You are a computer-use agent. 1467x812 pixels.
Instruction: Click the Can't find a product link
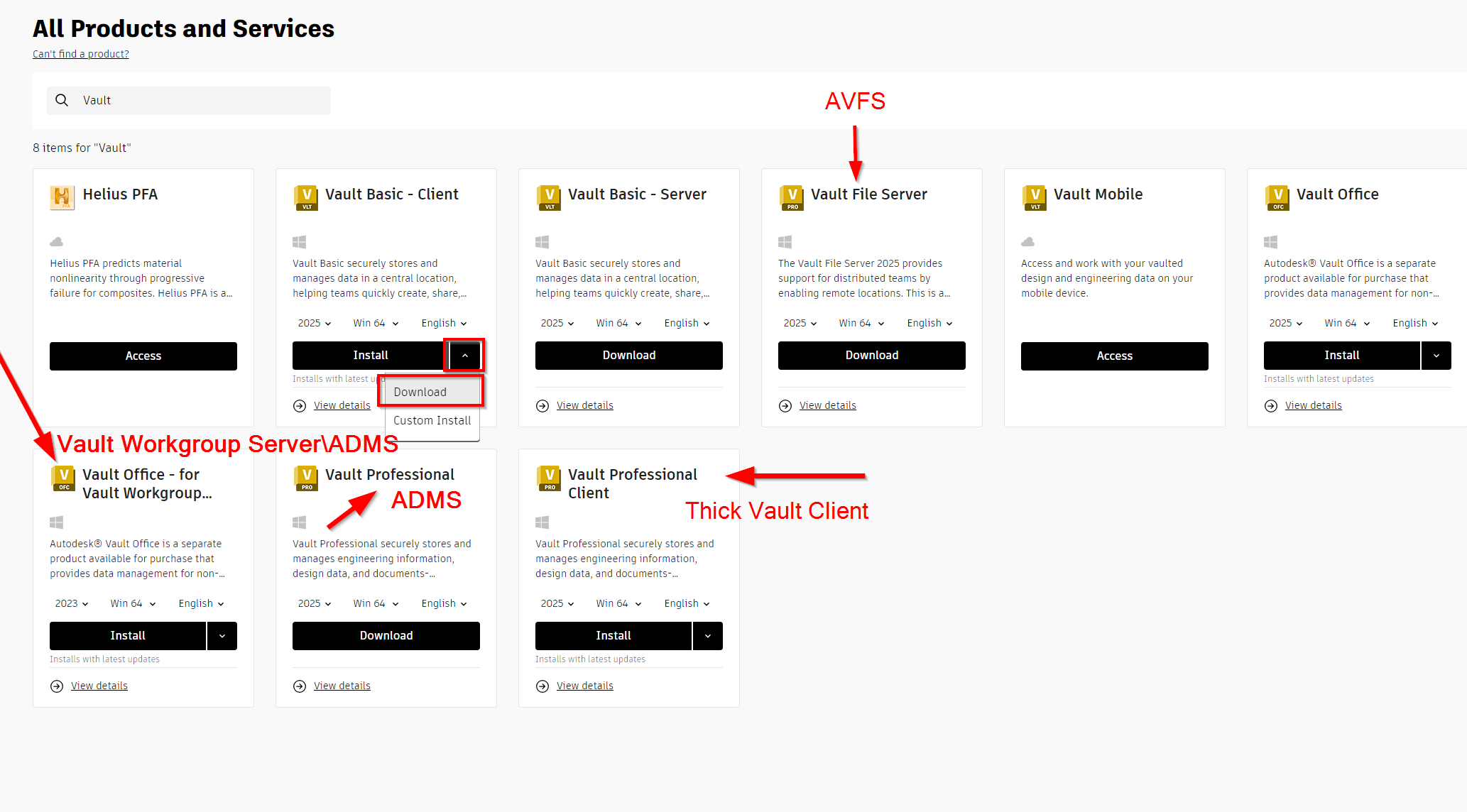pyautogui.click(x=80, y=54)
